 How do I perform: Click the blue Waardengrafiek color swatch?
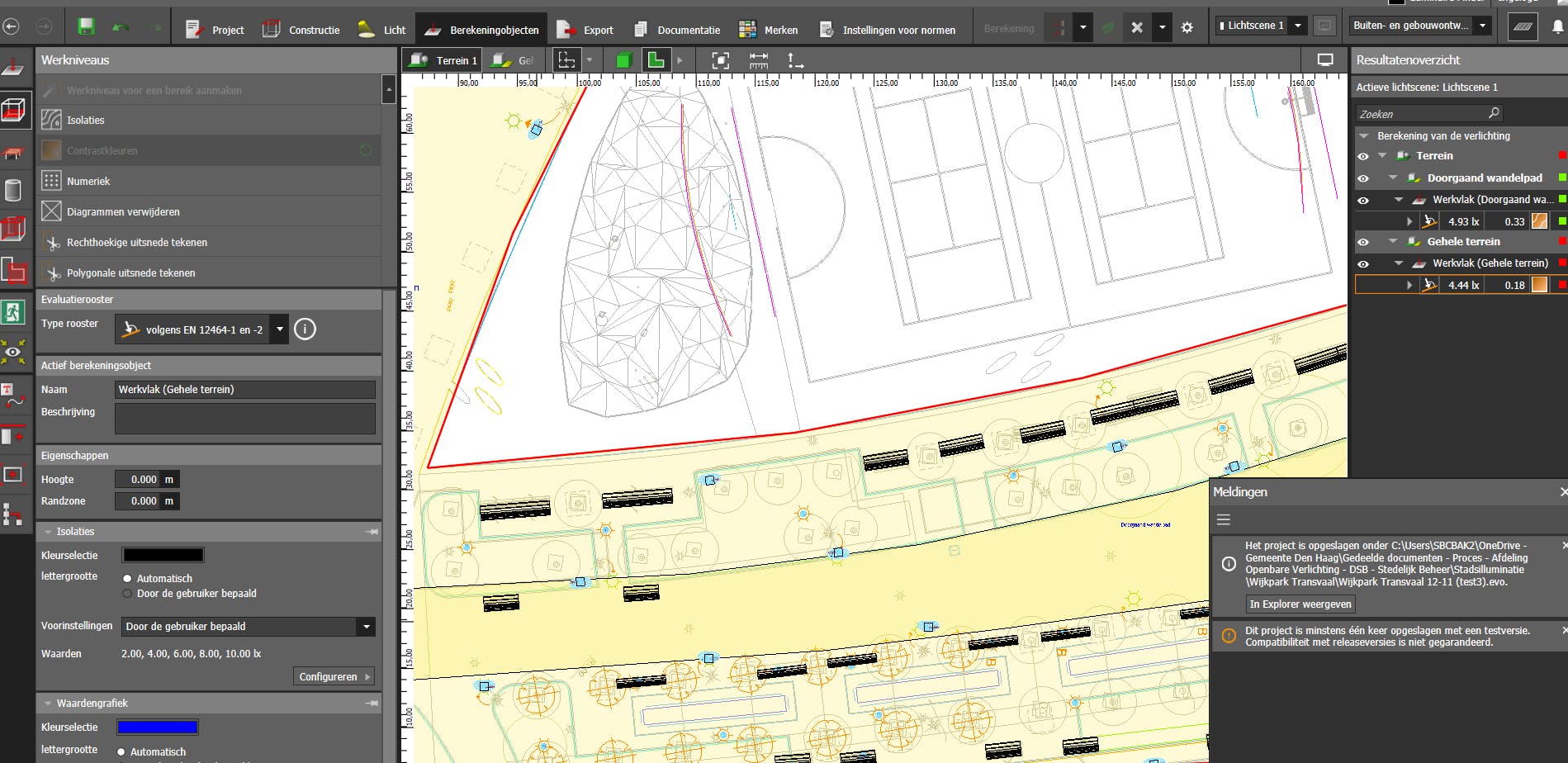[157, 727]
